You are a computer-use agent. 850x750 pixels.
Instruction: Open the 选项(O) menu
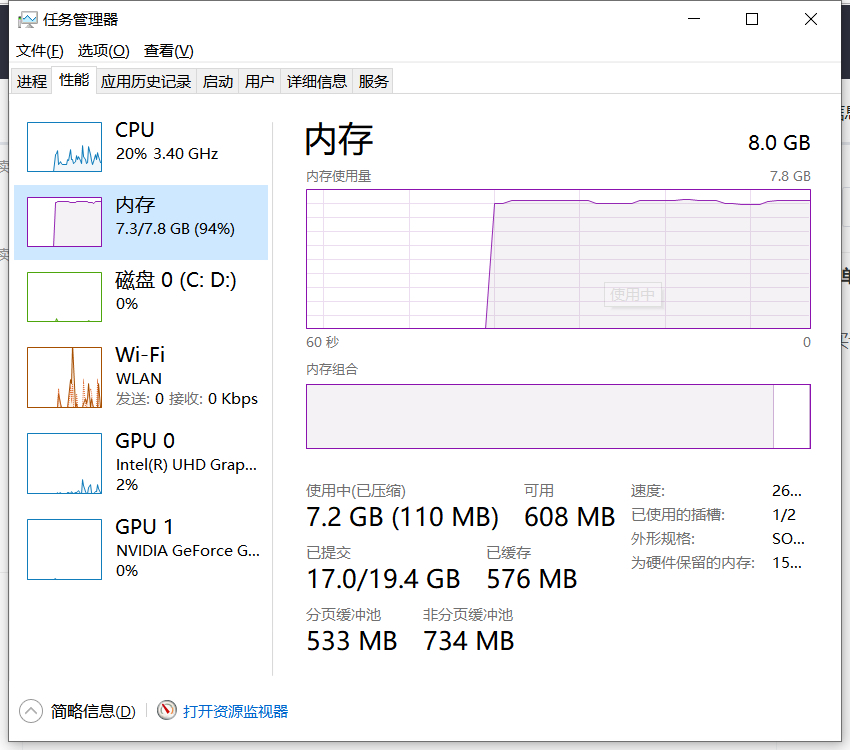click(104, 51)
